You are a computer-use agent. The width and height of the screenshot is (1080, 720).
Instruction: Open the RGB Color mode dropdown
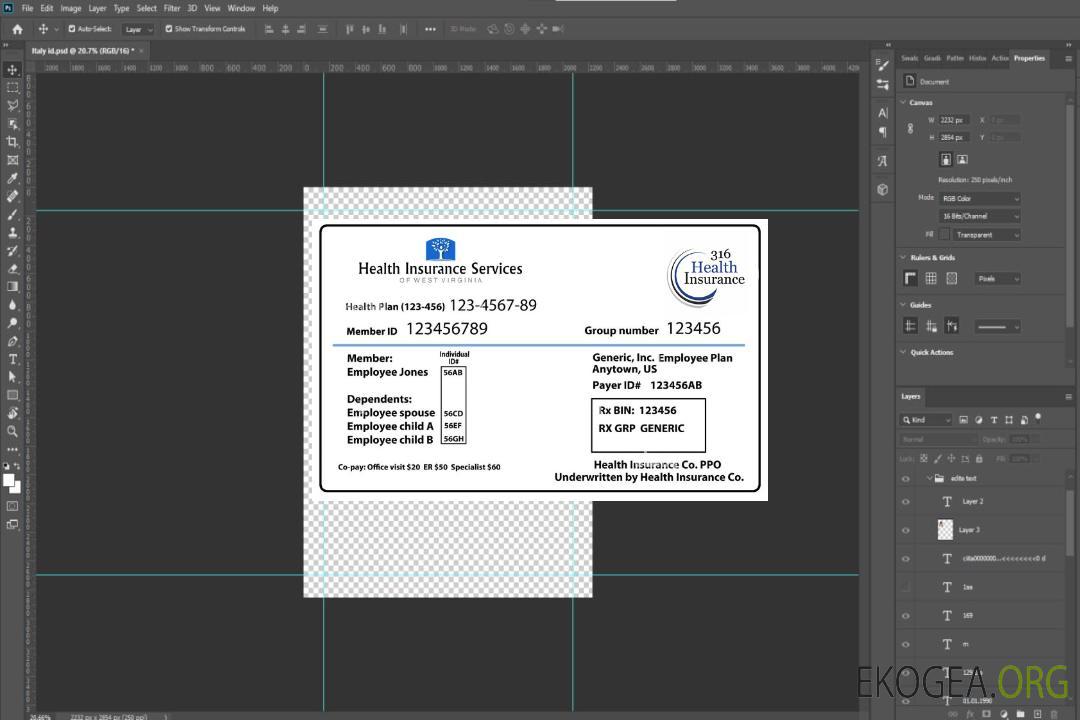(979, 199)
